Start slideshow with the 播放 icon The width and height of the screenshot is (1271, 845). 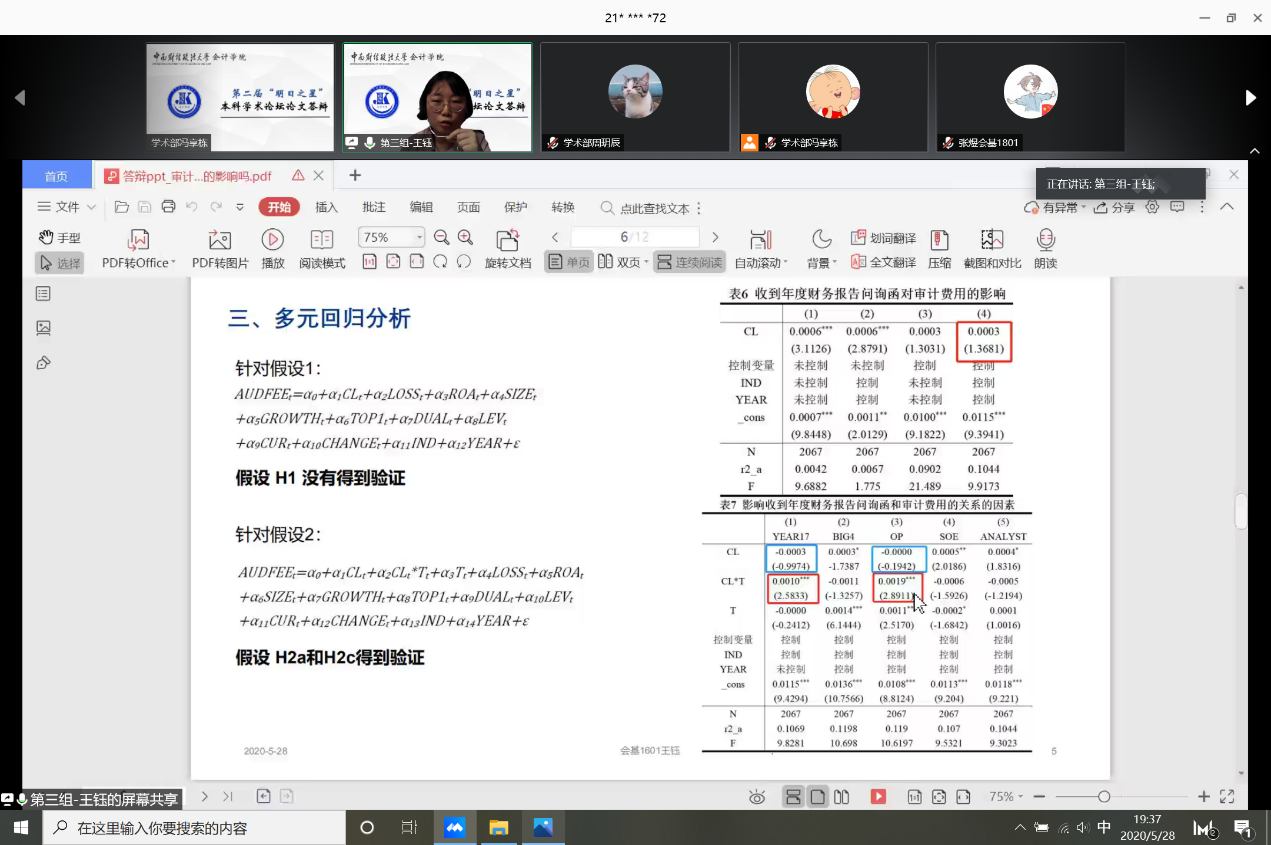(x=272, y=240)
